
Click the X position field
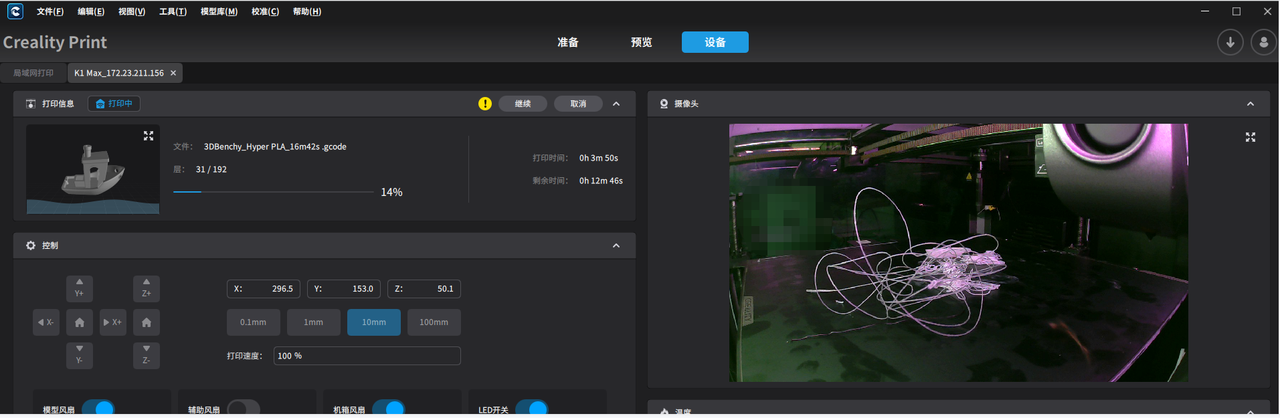[263, 288]
